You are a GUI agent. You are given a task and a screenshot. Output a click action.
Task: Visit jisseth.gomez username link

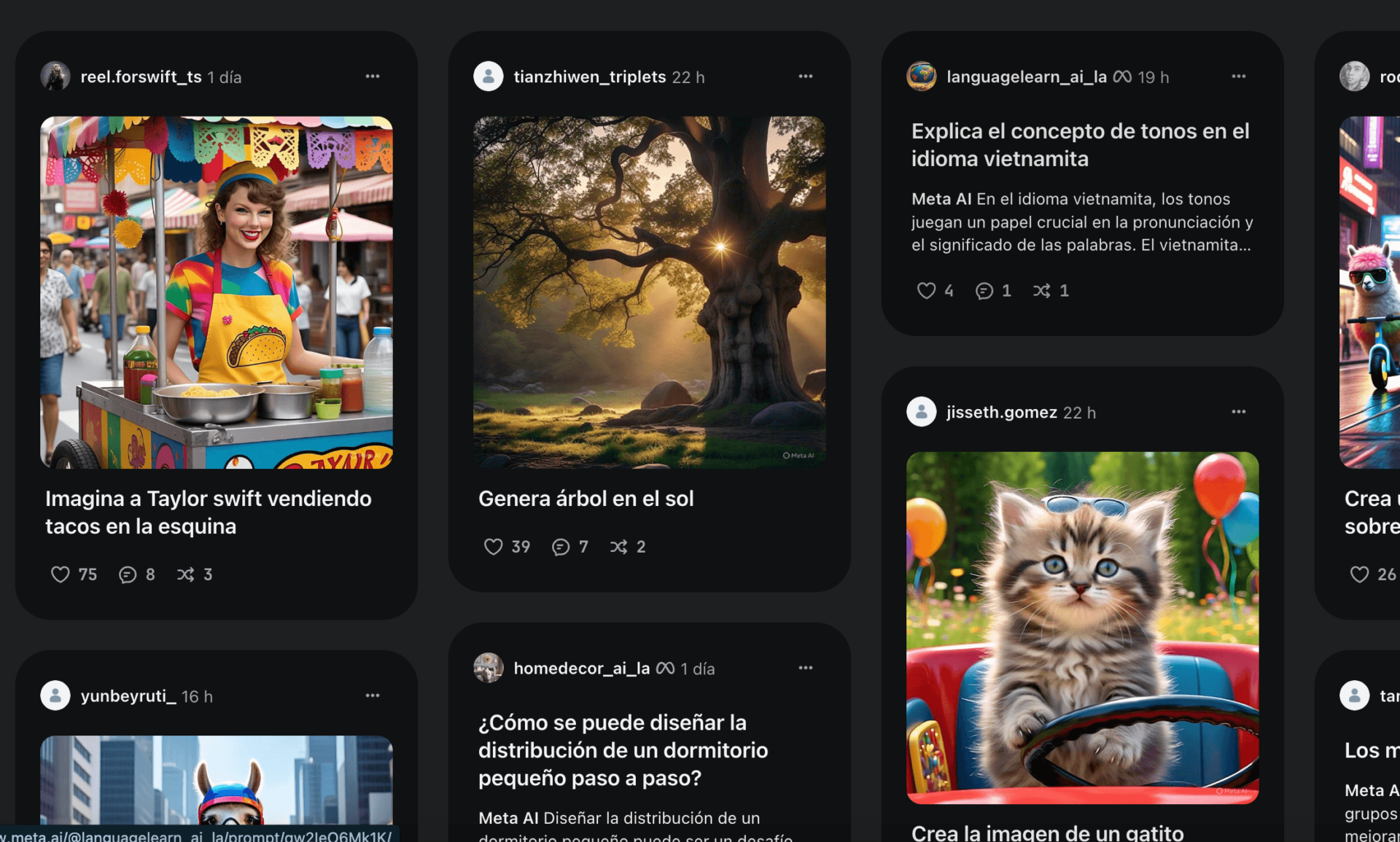tap(1002, 413)
